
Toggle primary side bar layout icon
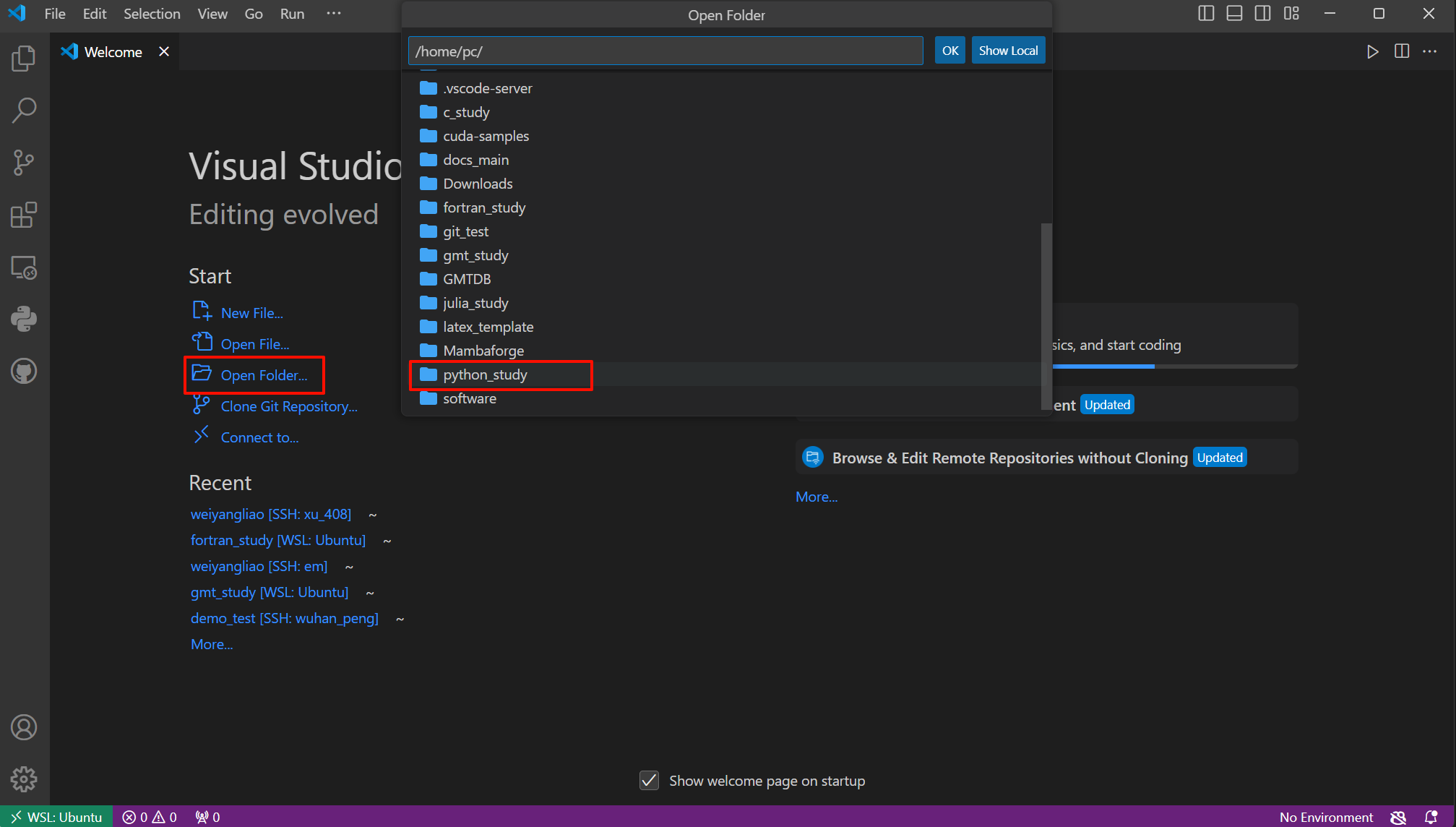(1206, 13)
